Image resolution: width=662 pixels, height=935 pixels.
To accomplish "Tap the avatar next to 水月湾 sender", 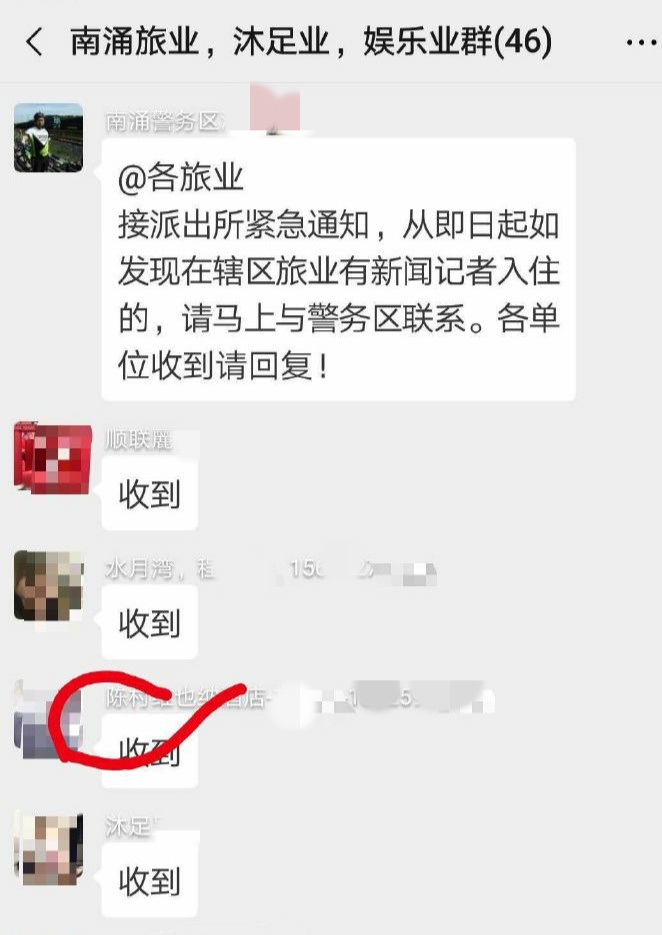I will (x=48, y=586).
